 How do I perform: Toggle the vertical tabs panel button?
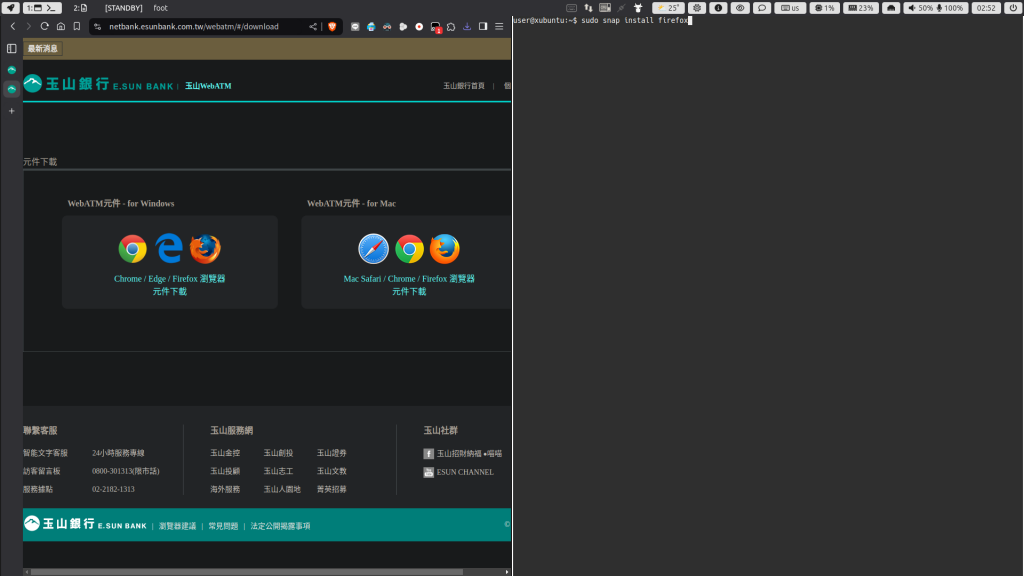pos(12,48)
